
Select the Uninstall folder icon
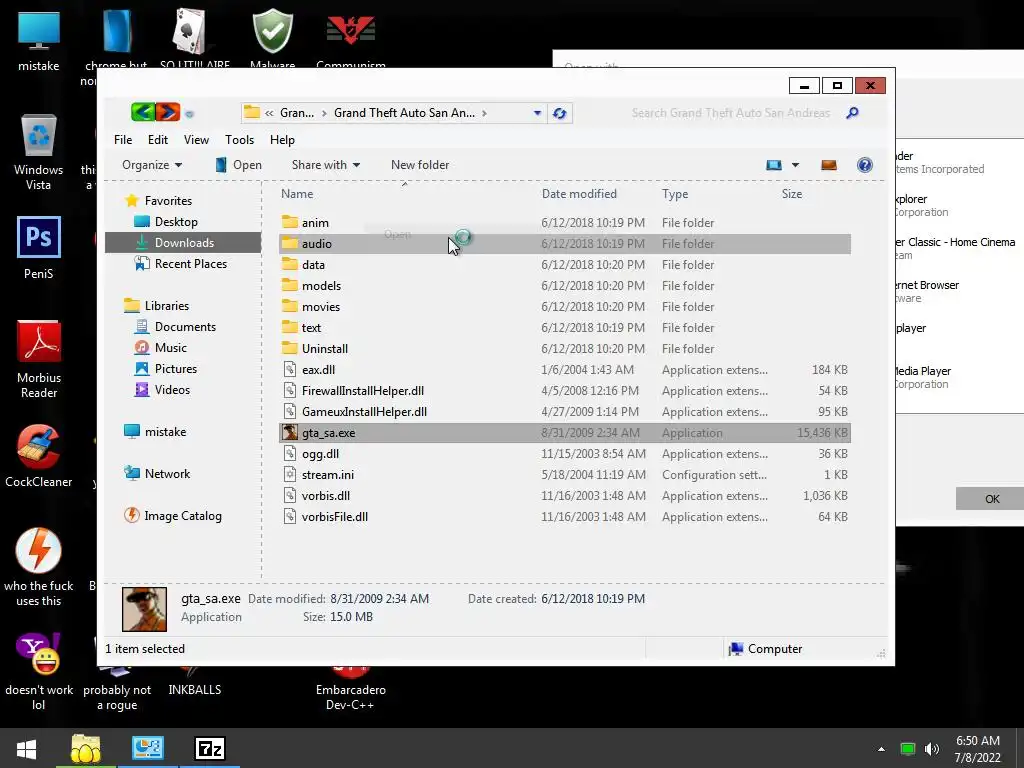click(x=289, y=348)
